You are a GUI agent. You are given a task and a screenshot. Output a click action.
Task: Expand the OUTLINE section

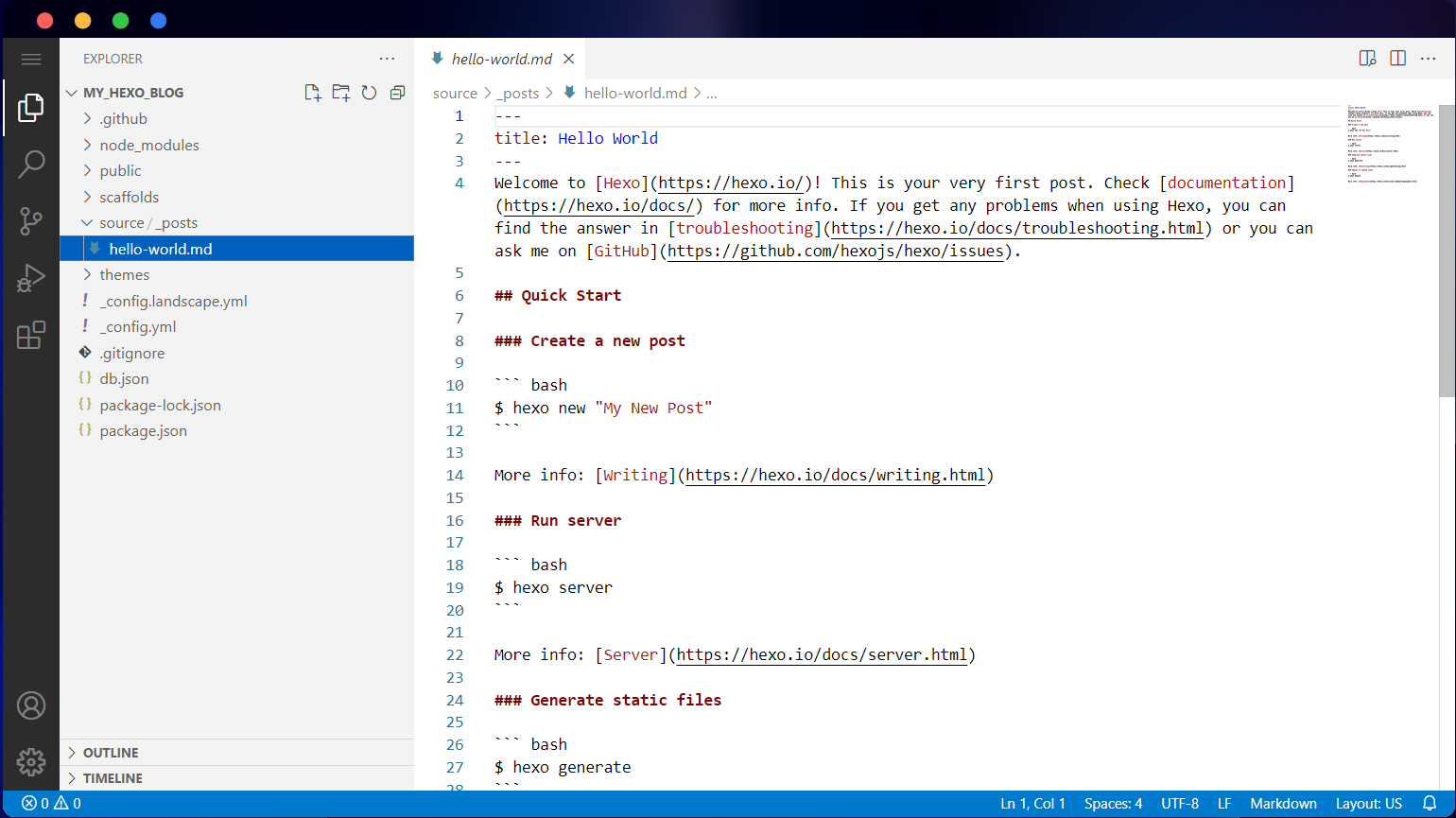(111, 753)
